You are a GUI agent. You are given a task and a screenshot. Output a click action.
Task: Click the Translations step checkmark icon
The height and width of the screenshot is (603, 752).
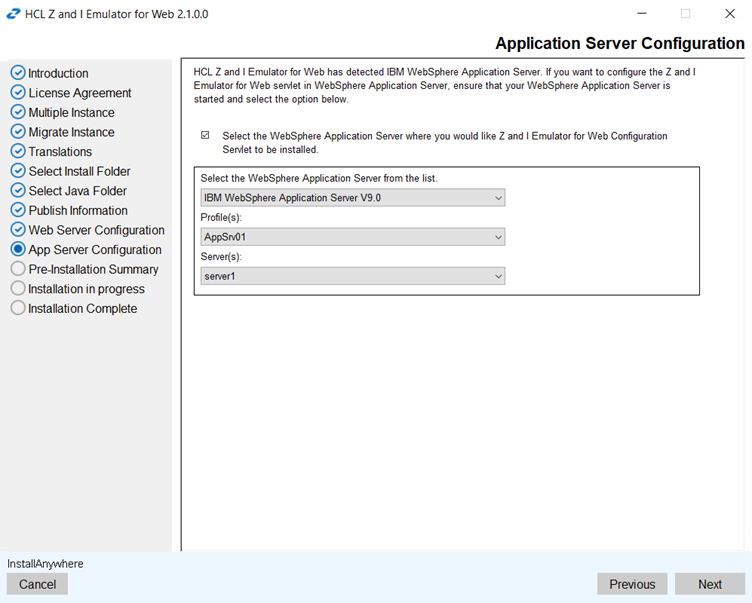coord(18,151)
